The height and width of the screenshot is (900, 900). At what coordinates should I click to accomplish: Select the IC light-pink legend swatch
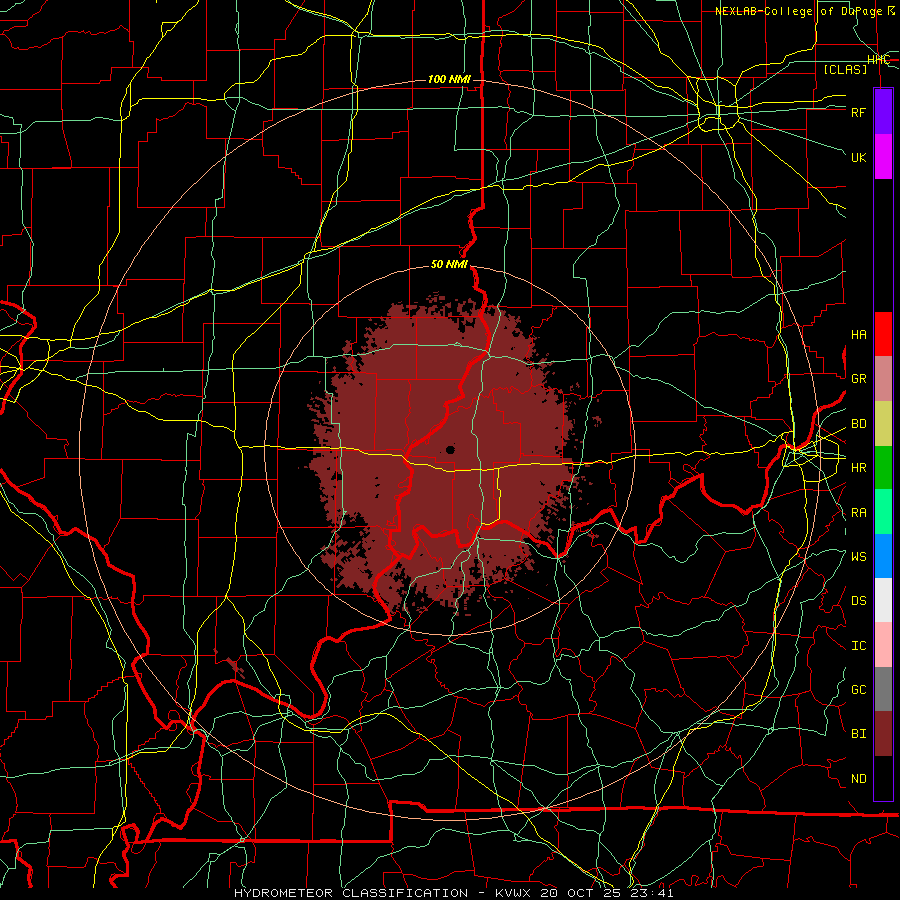tap(883, 645)
